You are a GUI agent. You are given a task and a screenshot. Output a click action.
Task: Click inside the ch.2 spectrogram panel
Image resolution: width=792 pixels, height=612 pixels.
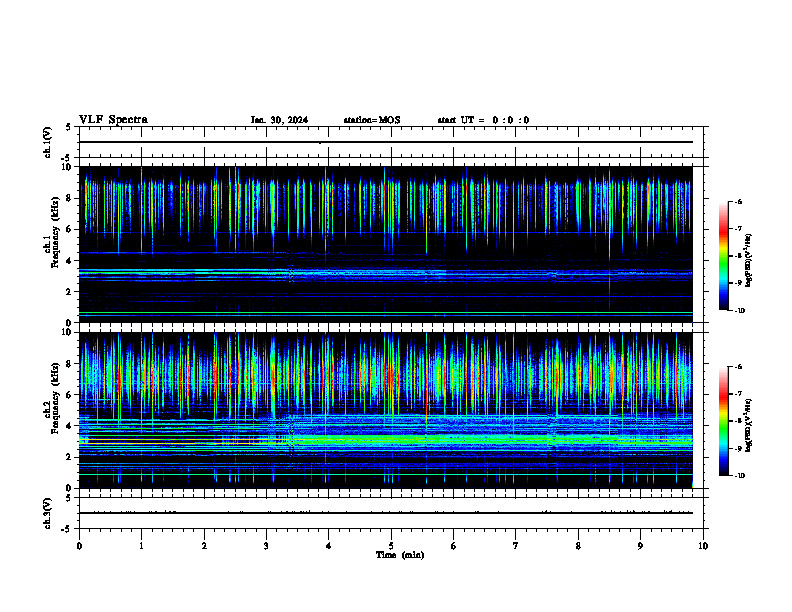(386, 410)
